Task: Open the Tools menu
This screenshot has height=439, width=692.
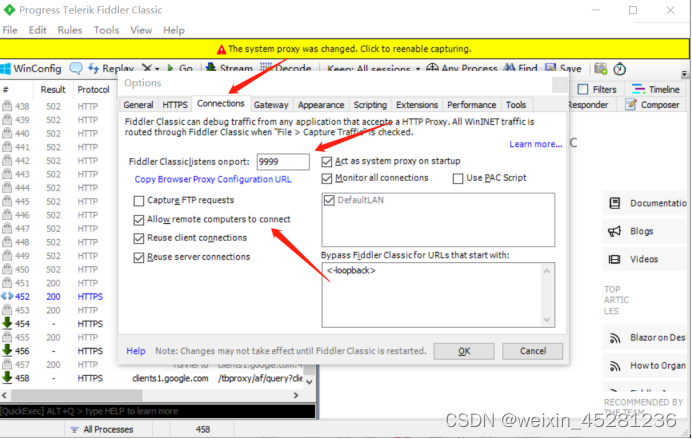Action: [106, 30]
